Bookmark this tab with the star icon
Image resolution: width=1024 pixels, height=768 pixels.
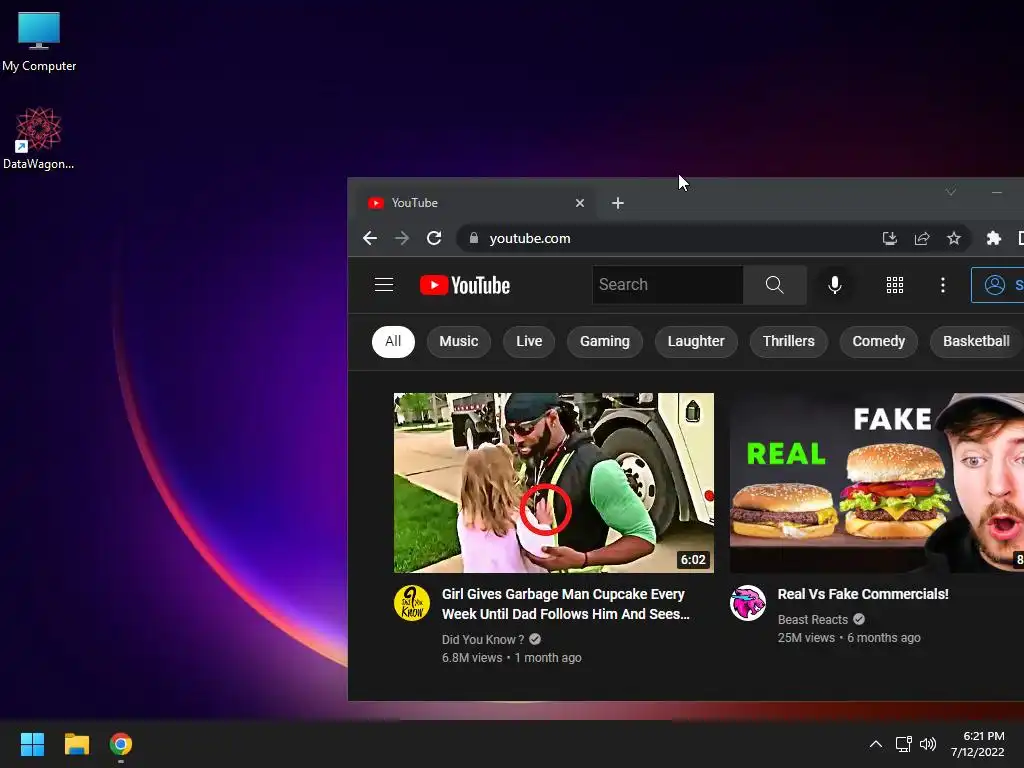pyautogui.click(x=953, y=238)
